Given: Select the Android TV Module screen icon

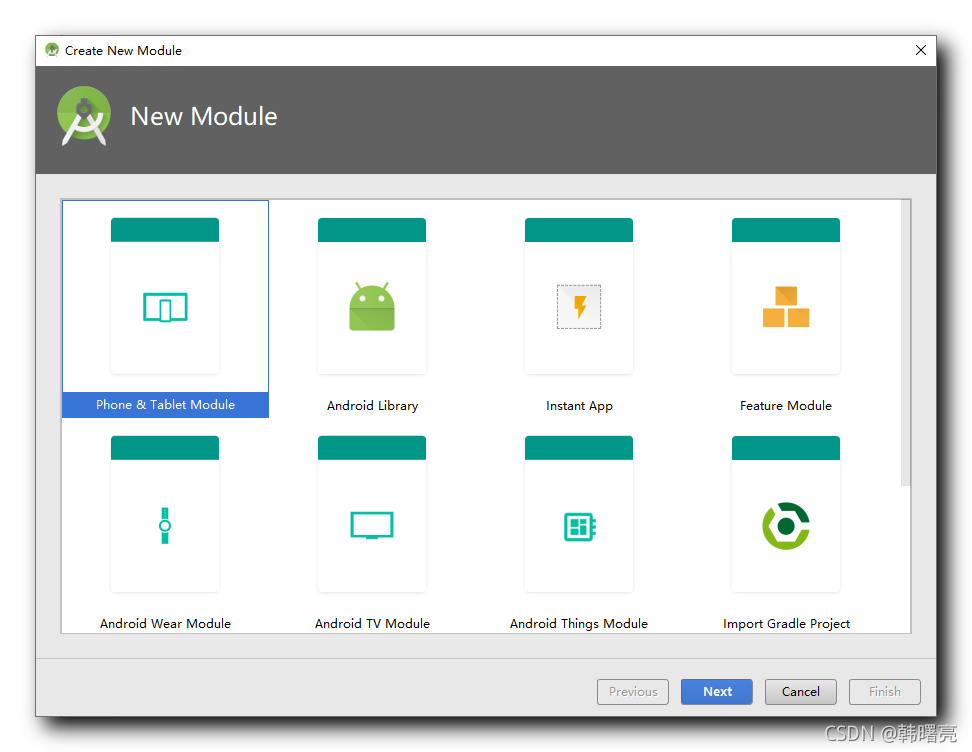Looking at the screenshot, I should pyautogui.click(x=372, y=525).
